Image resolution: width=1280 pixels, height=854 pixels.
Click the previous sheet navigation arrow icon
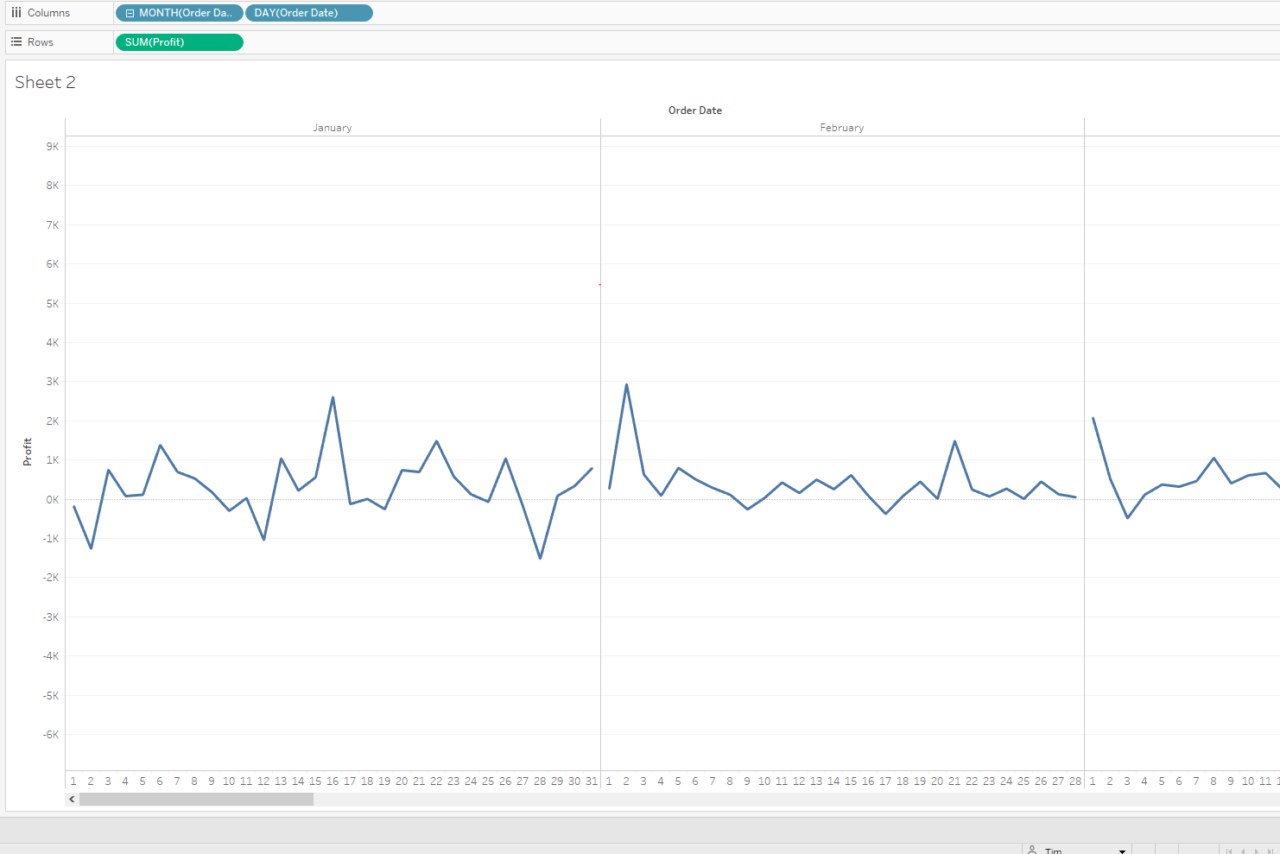coord(1243,850)
